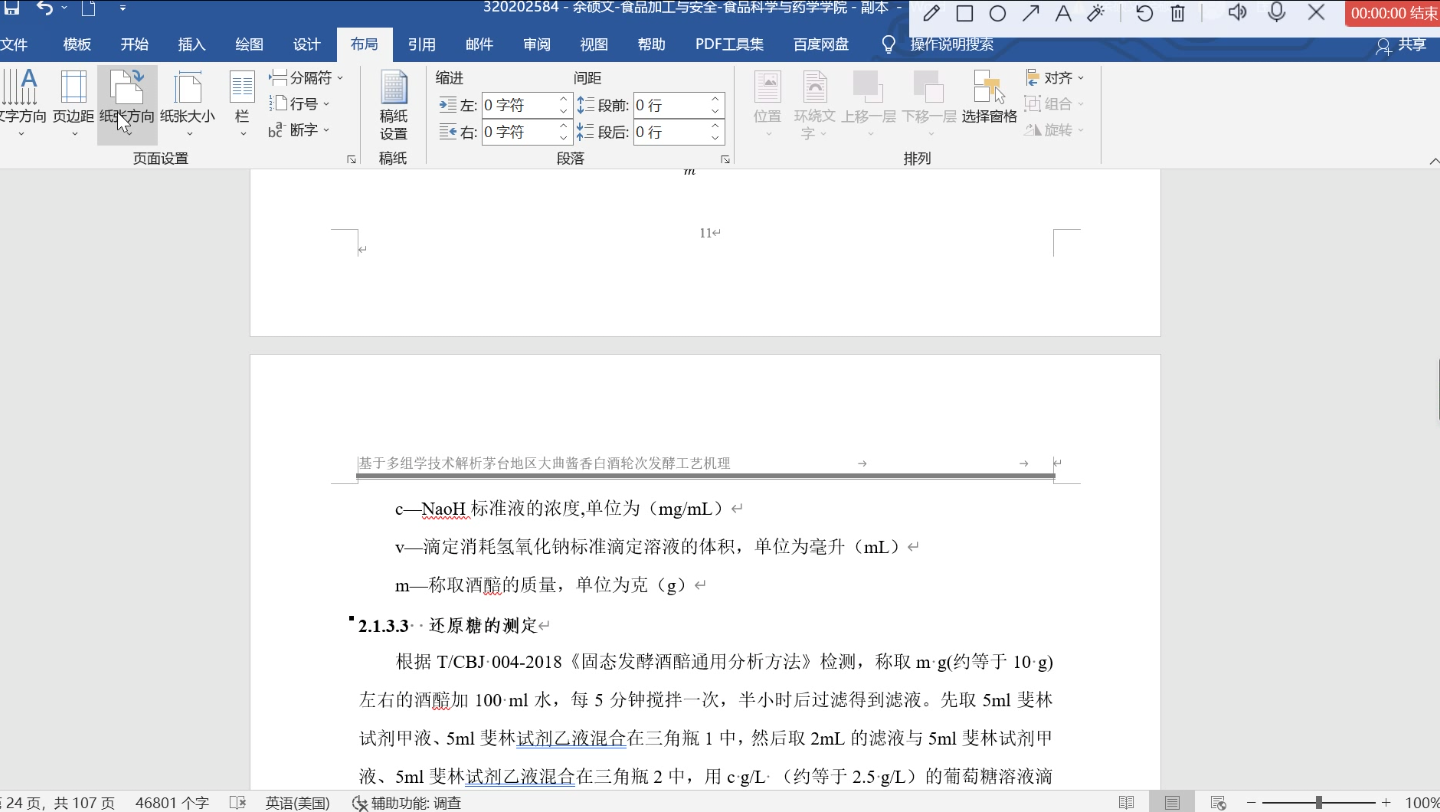Toggle the microphone recording
1440x812 pixels.
[1277, 12]
